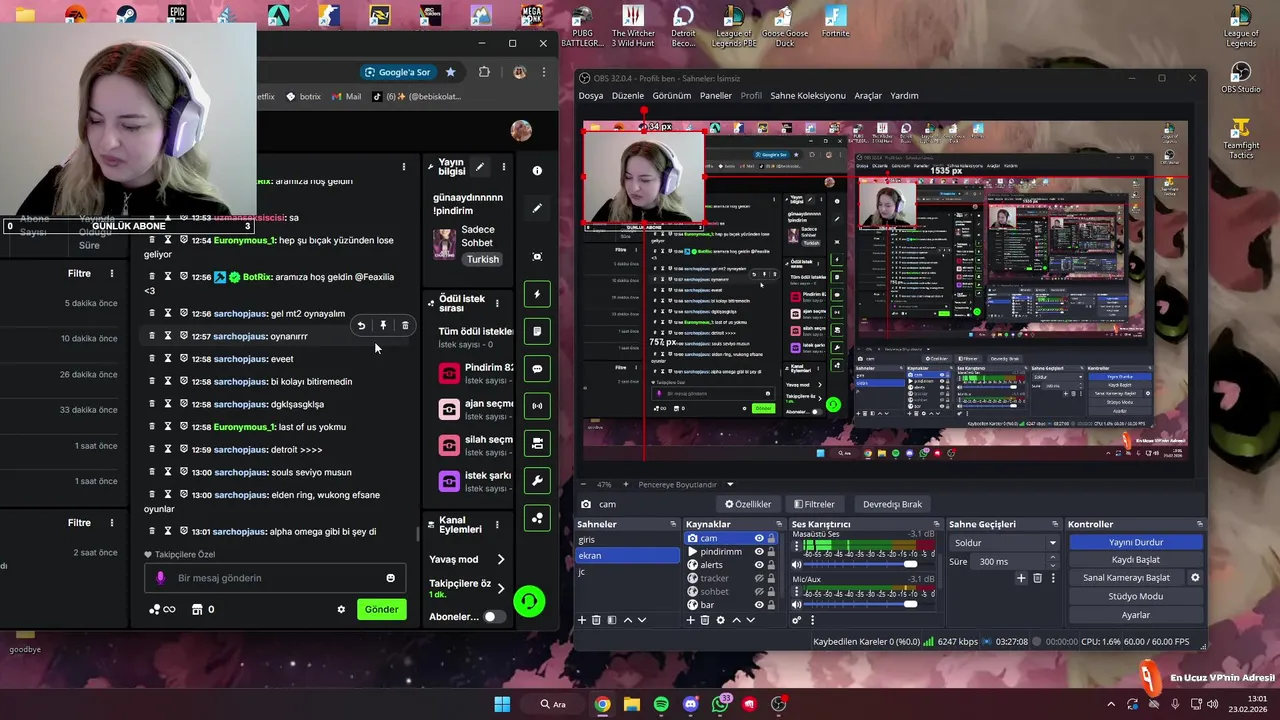Viewport: 1280px width, 720px height.
Task: Click the undo arrow on hovered chat message
Action: pyautogui.click(x=361, y=325)
